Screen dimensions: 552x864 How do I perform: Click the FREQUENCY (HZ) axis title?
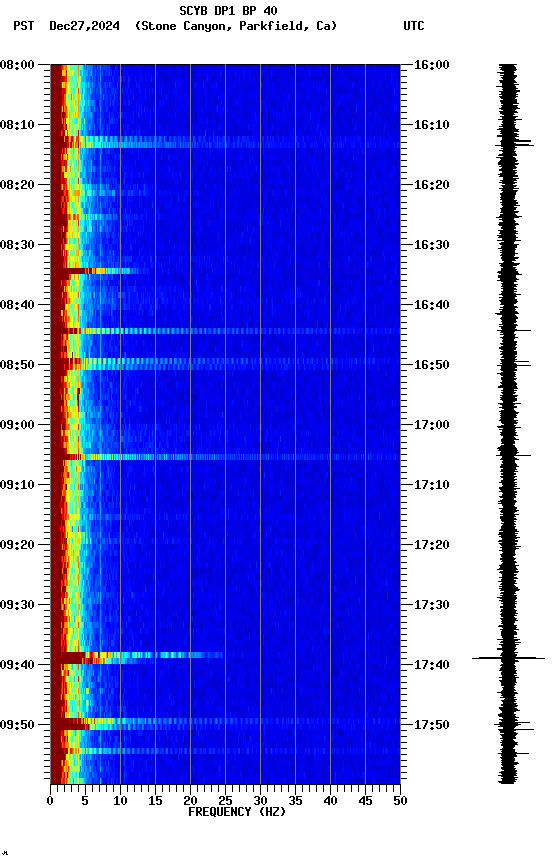click(237, 812)
